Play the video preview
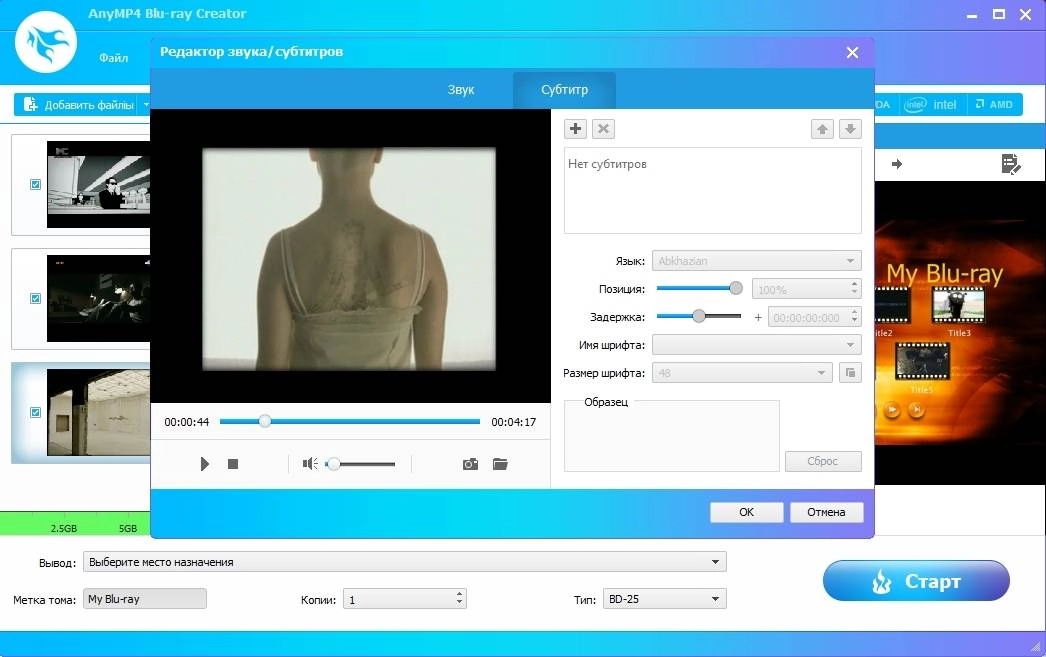 coord(205,464)
